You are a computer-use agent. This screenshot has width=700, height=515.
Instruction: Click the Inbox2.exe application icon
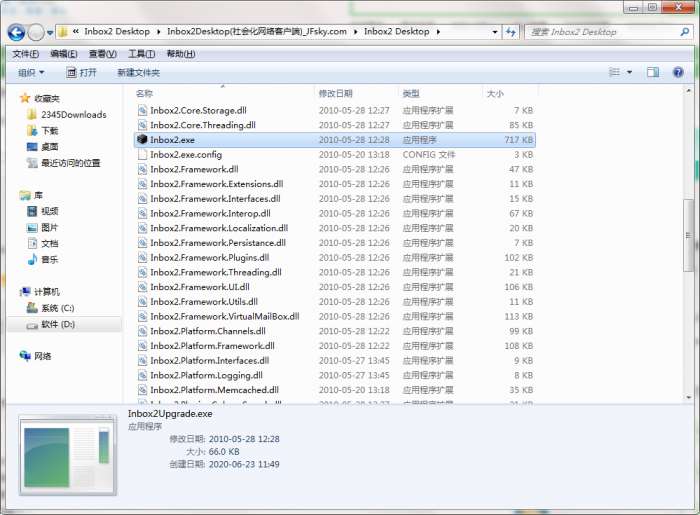tap(142, 139)
